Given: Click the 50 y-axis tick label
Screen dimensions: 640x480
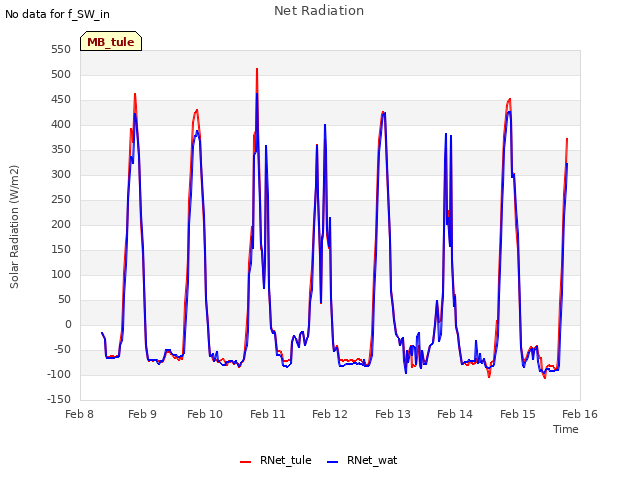Looking at the screenshot, I should (64, 300).
